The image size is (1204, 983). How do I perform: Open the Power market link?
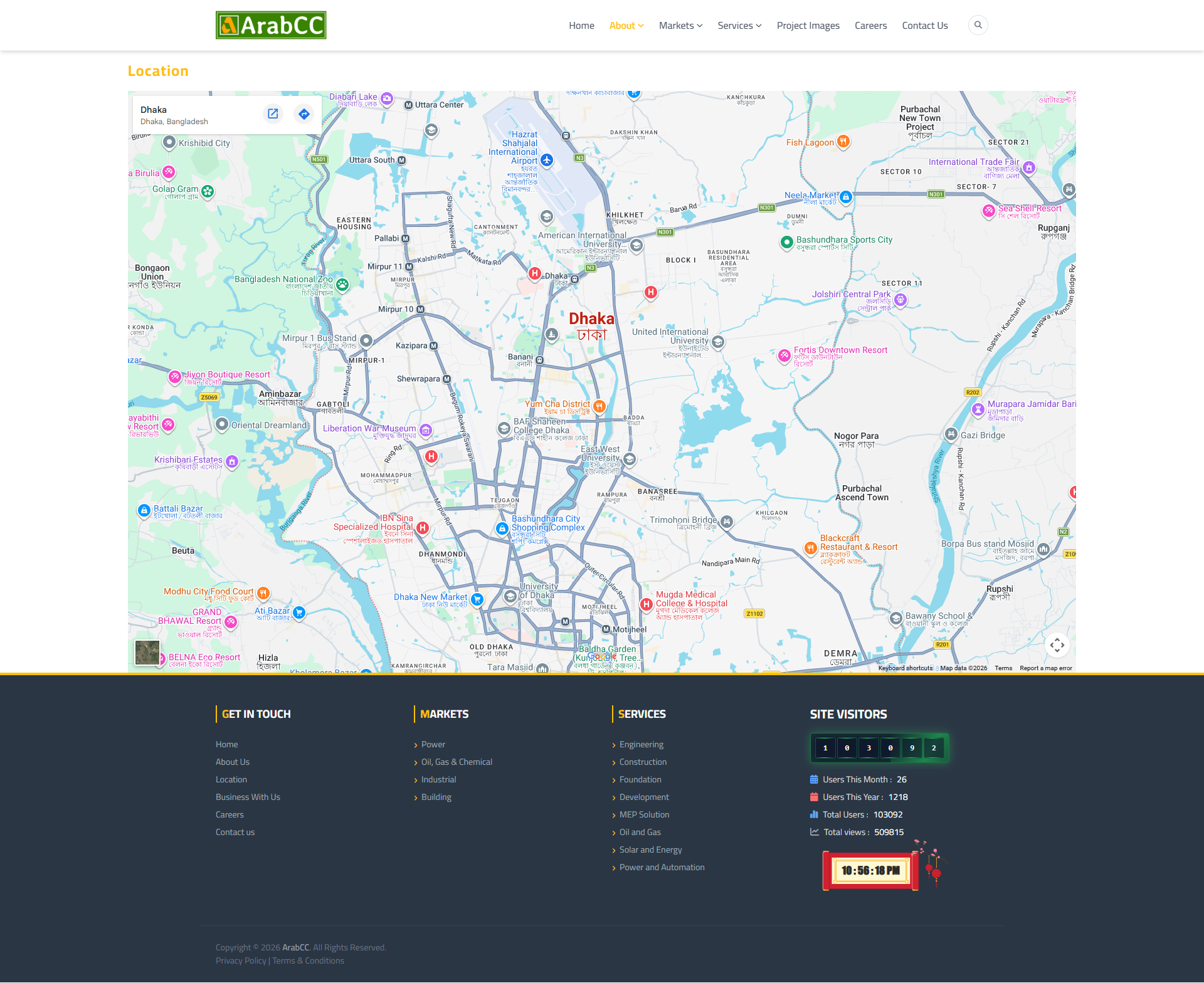pos(433,745)
